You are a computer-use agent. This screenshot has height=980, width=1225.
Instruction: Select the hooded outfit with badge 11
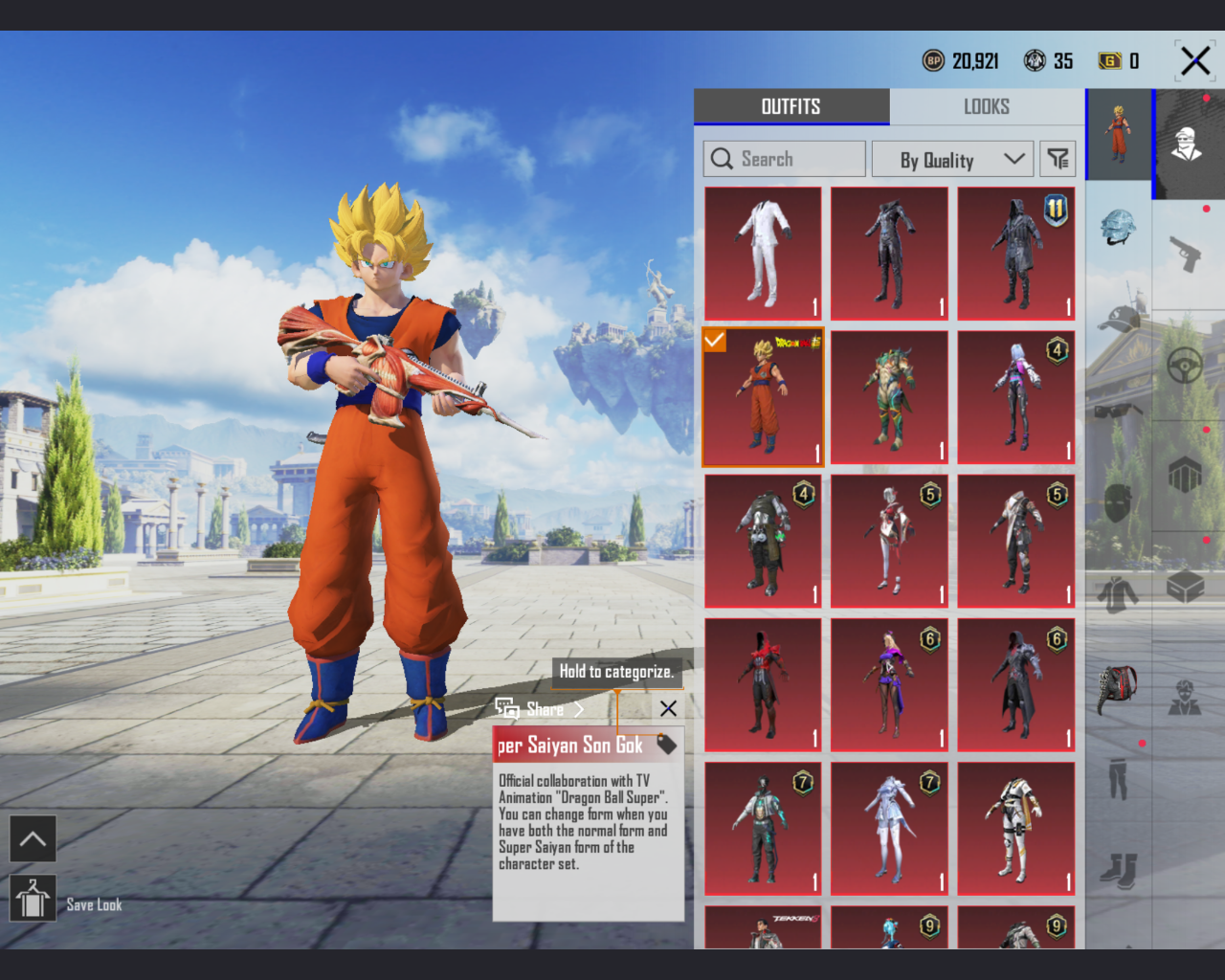click(1016, 254)
